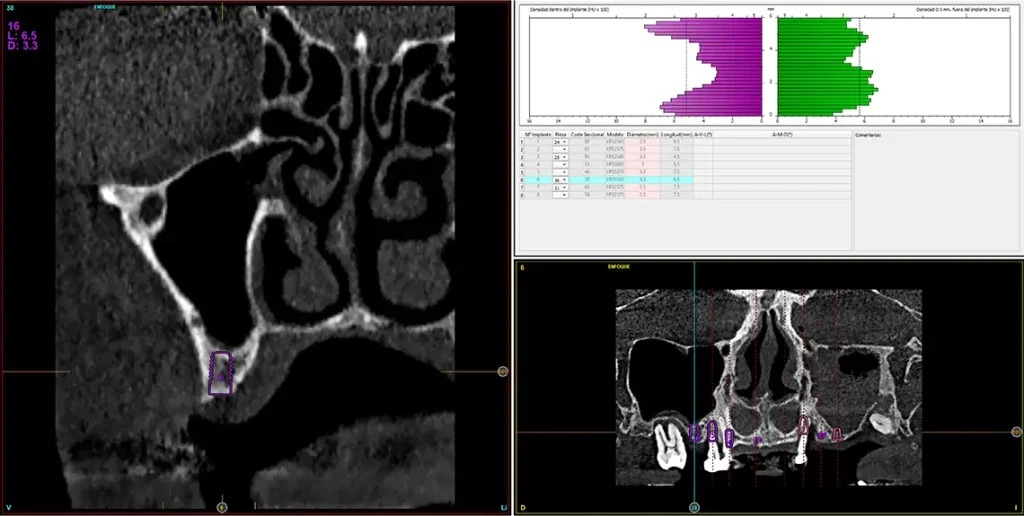This screenshot has width=1024, height=516.
Task: Click the cyan slice marker under the coronal view
Action: [x=693, y=507]
